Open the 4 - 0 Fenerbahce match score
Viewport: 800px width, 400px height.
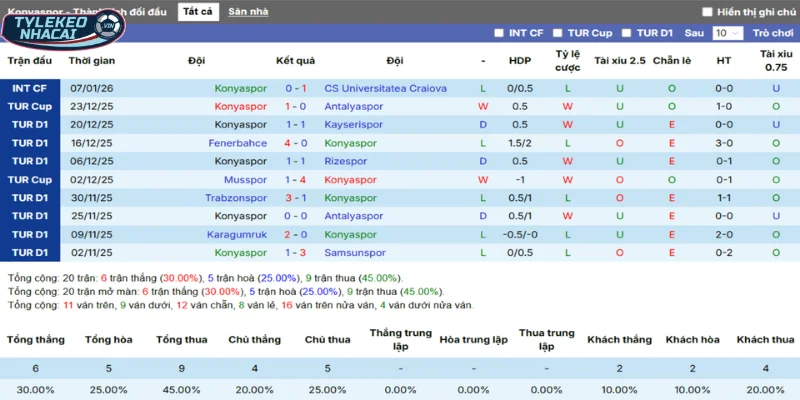coord(295,143)
